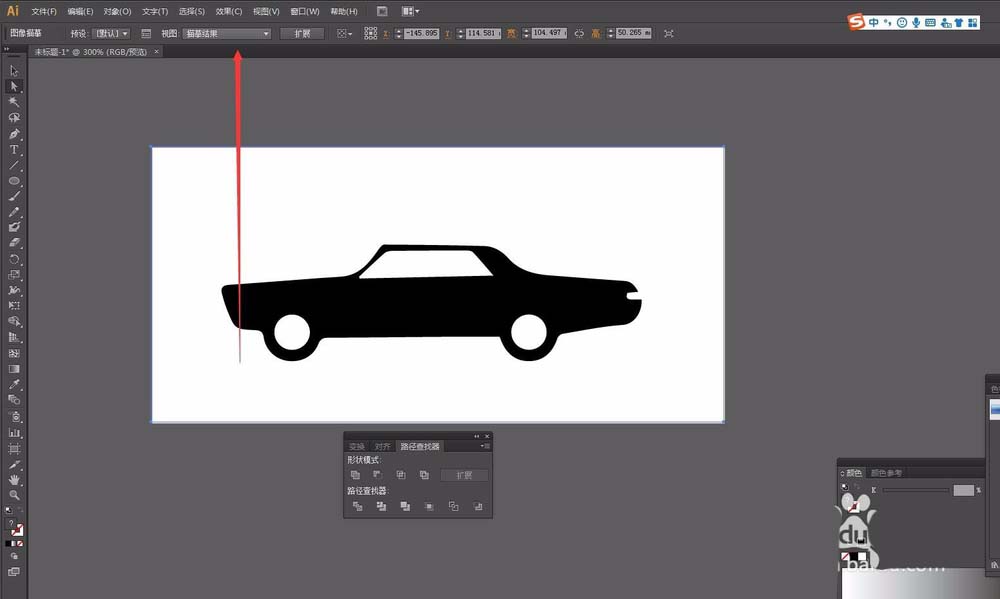Select the Paintbrush tool
1000x599 pixels.
14,196
